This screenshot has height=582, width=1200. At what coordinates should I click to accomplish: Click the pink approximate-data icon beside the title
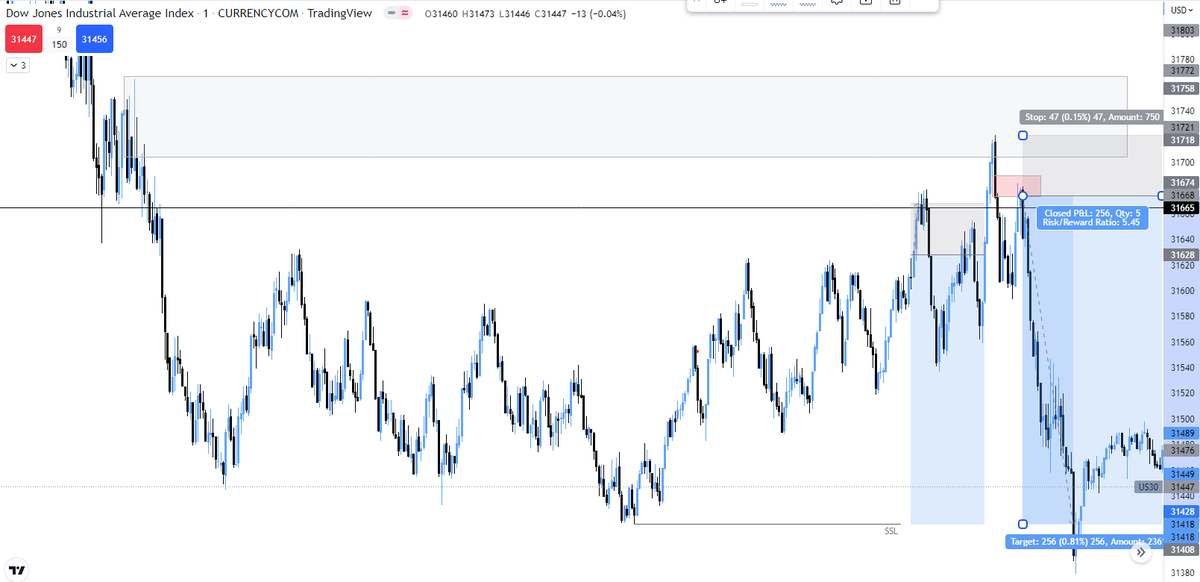[406, 13]
